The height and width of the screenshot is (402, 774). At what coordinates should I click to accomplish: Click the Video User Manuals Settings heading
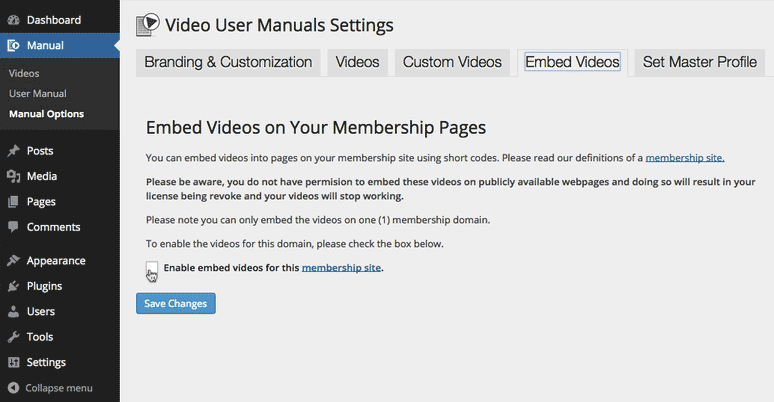[279, 25]
